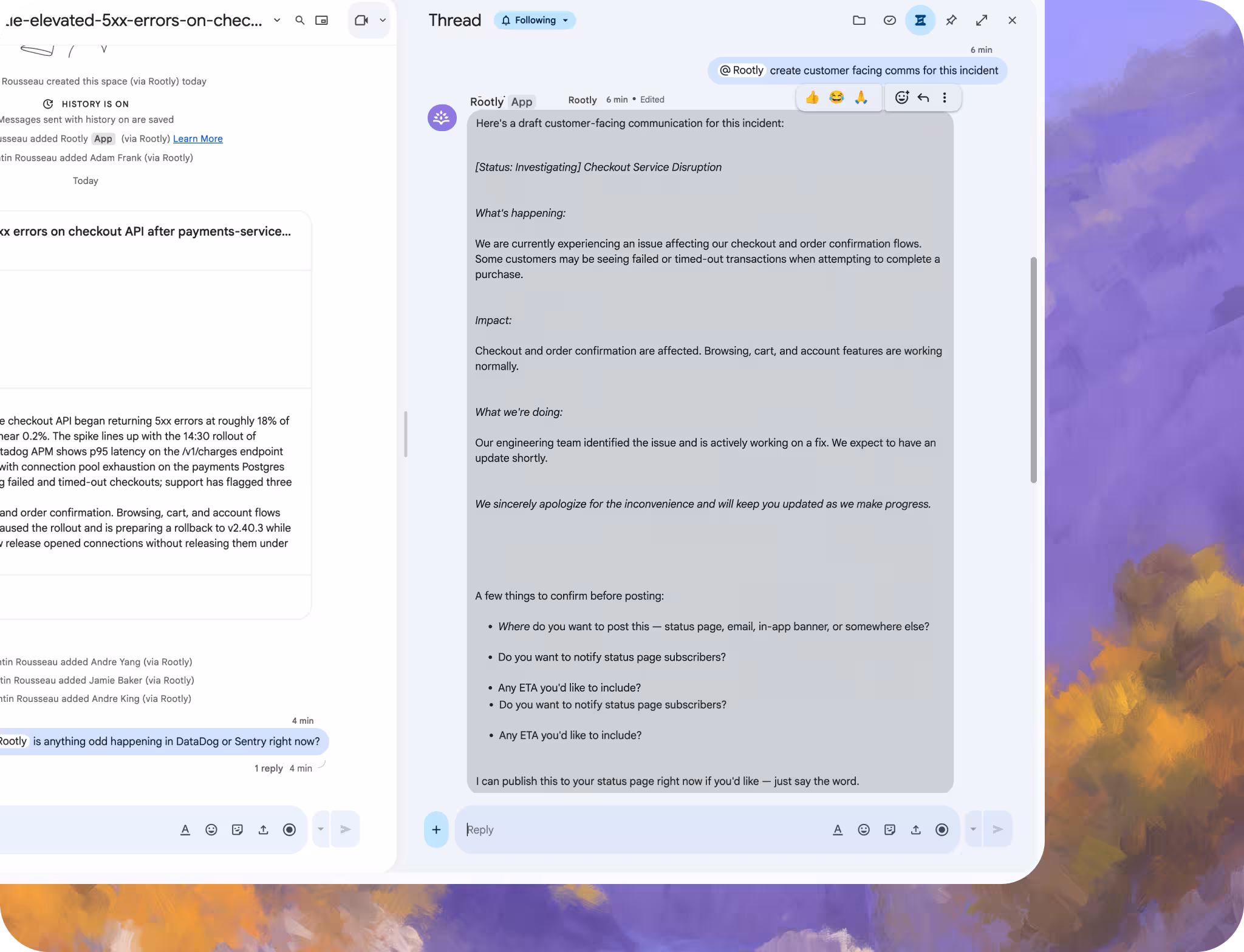Image resolution: width=1244 pixels, height=952 pixels.
Task: Open search in the space header
Action: point(299,20)
